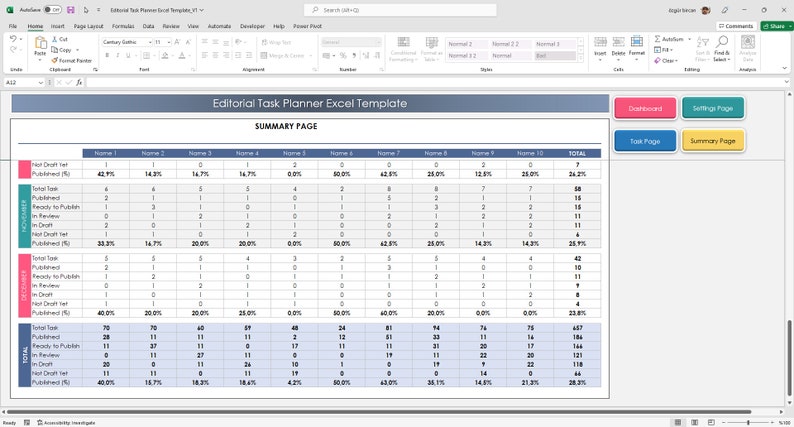Screen dimensions: 794x427
Task: Click the Paste clipboard icon
Action: click(x=40, y=43)
